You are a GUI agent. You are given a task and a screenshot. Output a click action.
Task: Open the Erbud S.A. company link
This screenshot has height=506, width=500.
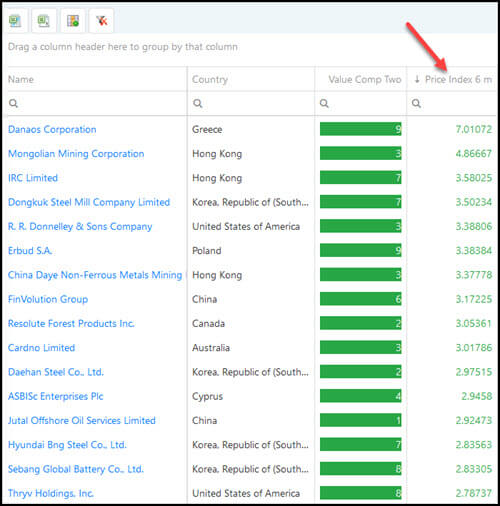pyautogui.click(x=30, y=251)
